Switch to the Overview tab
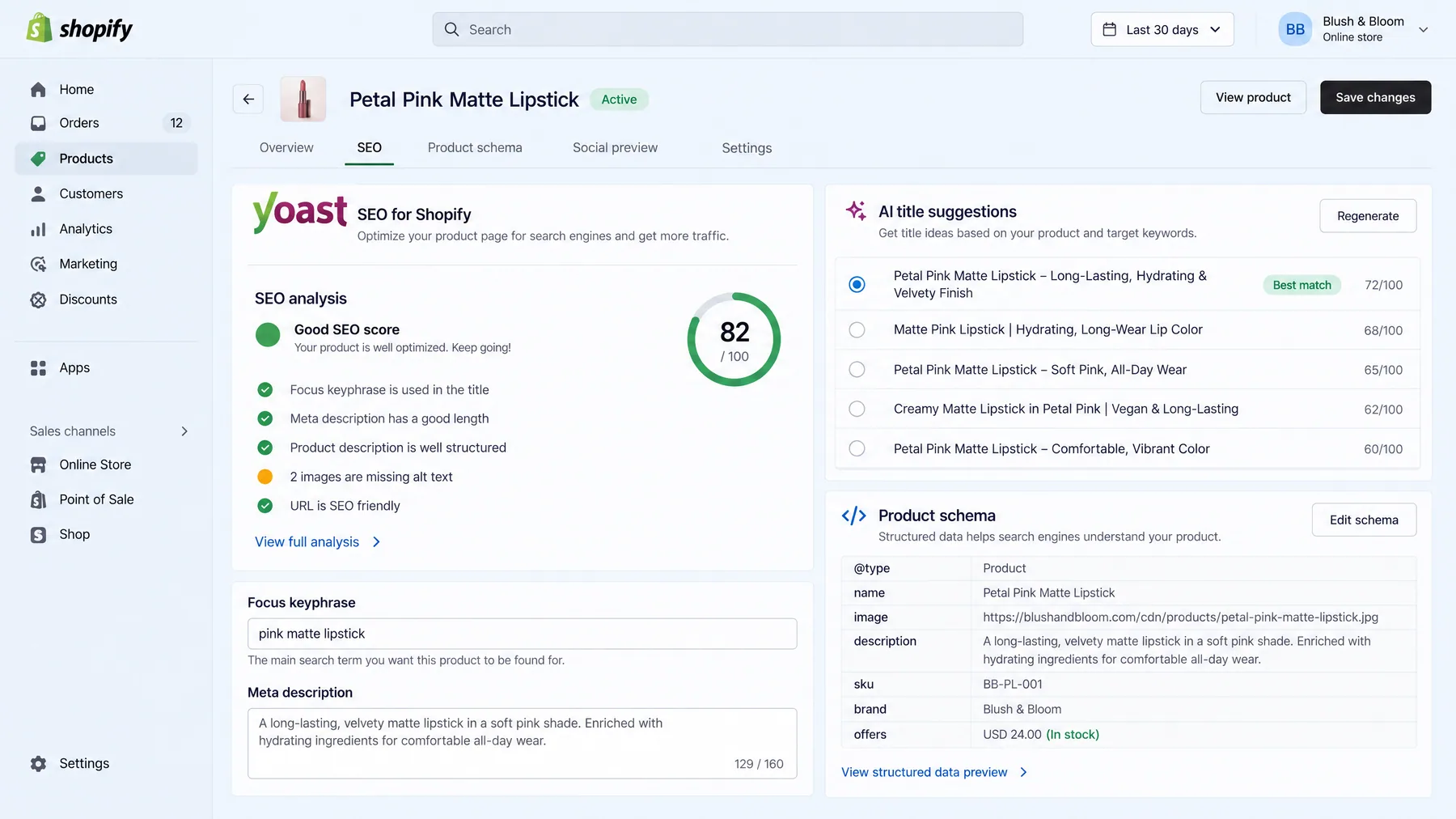Viewport: 1456px width, 819px height. 286,148
